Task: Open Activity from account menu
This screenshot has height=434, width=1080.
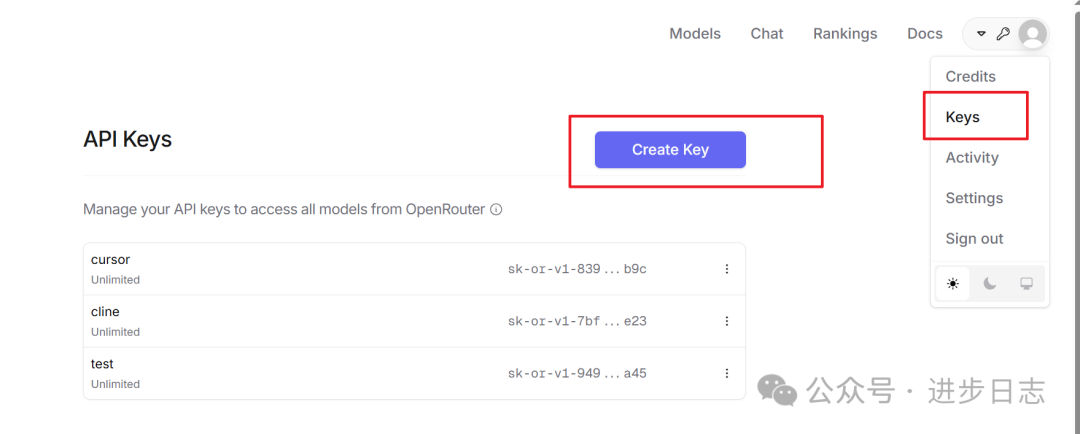Action: (x=972, y=158)
